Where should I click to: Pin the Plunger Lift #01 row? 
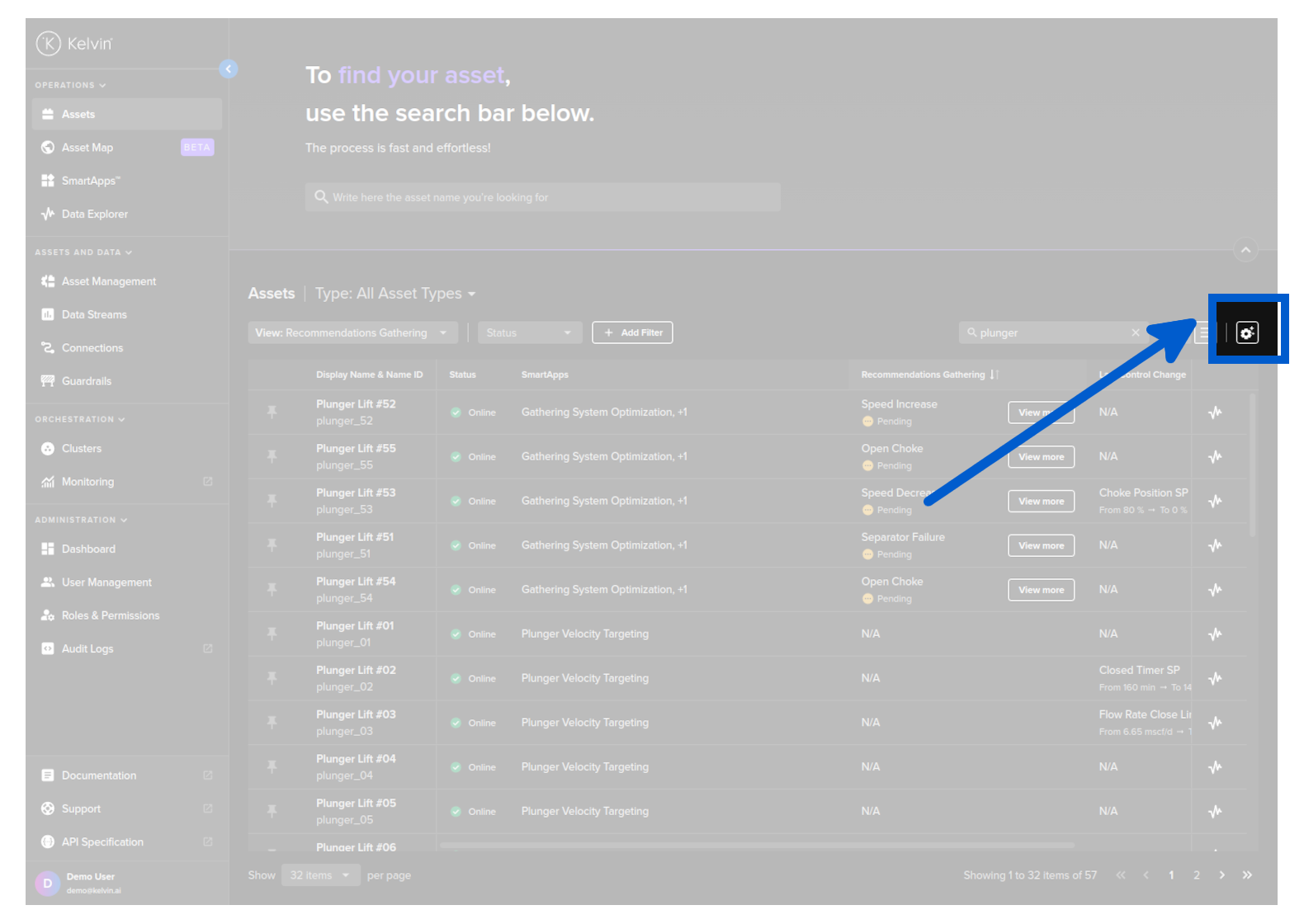coord(272,634)
